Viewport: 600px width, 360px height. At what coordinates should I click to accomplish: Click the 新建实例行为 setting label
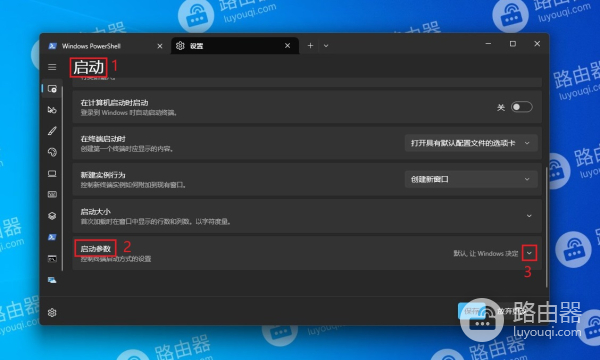point(103,175)
